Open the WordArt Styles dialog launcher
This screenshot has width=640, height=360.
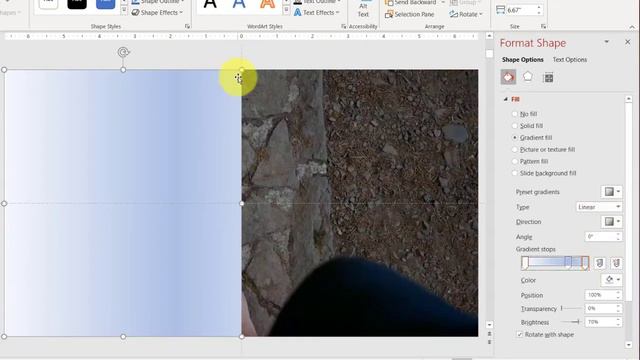click(343, 27)
